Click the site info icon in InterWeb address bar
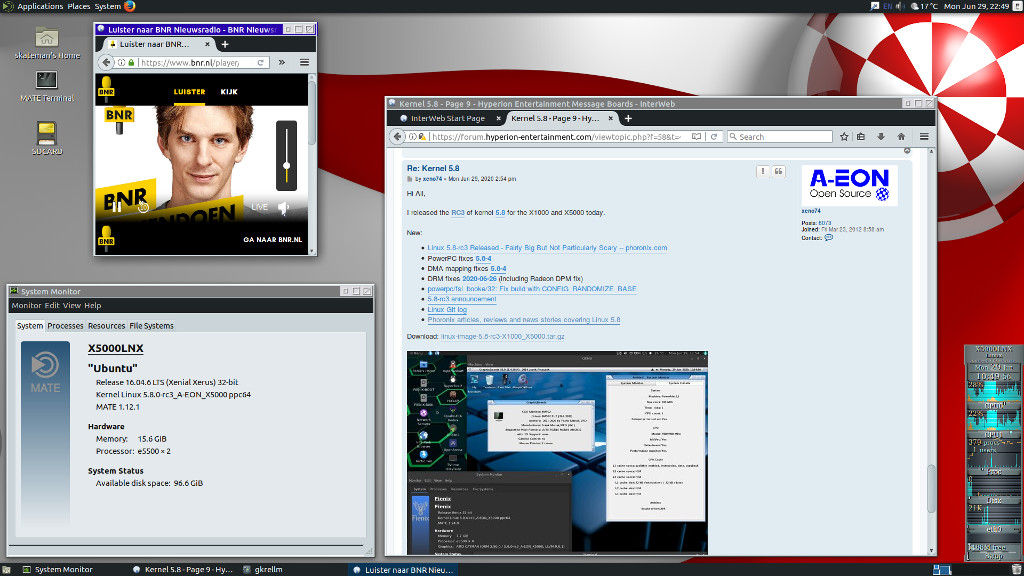 (x=413, y=136)
